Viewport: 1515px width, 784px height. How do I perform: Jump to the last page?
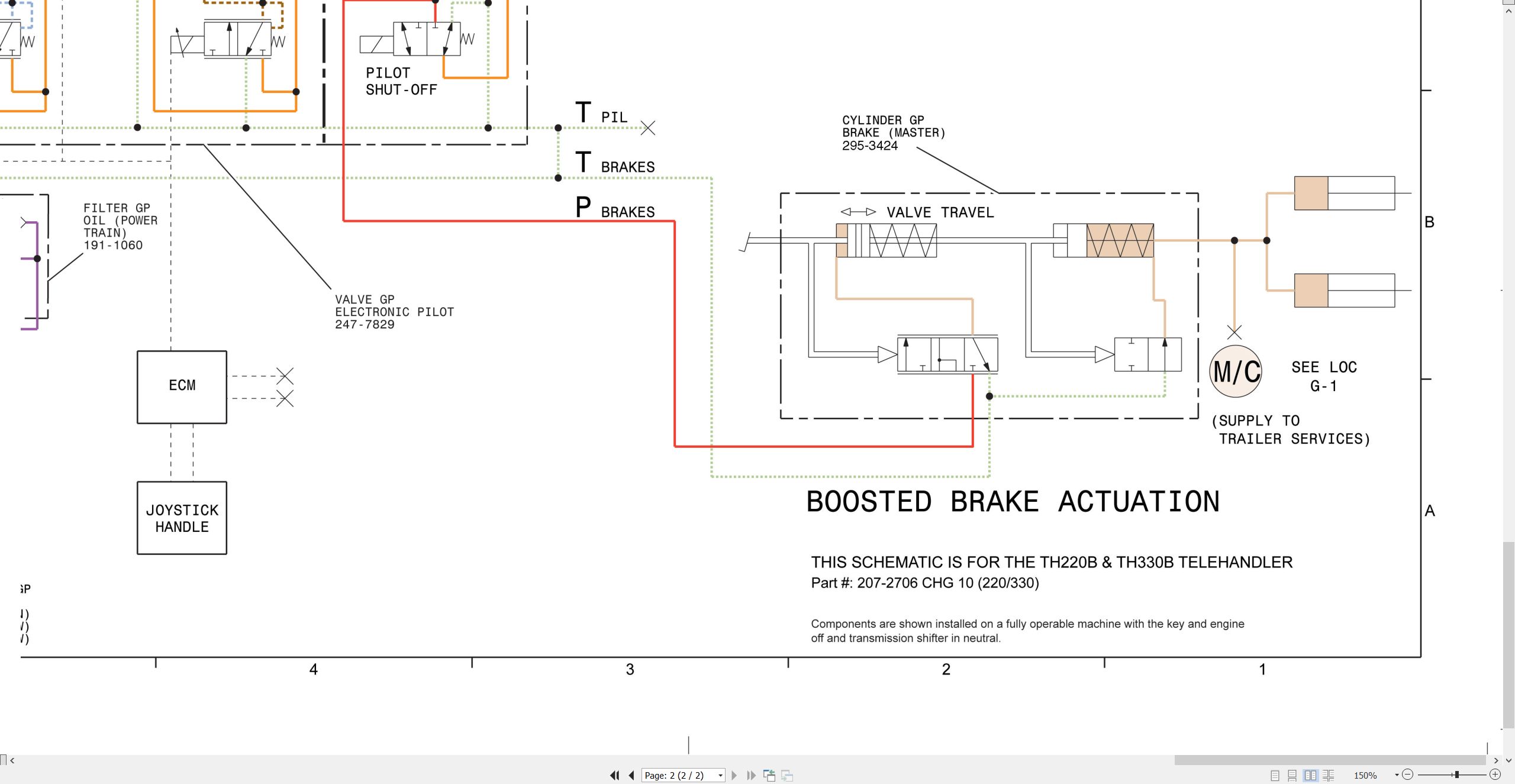point(752,775)
